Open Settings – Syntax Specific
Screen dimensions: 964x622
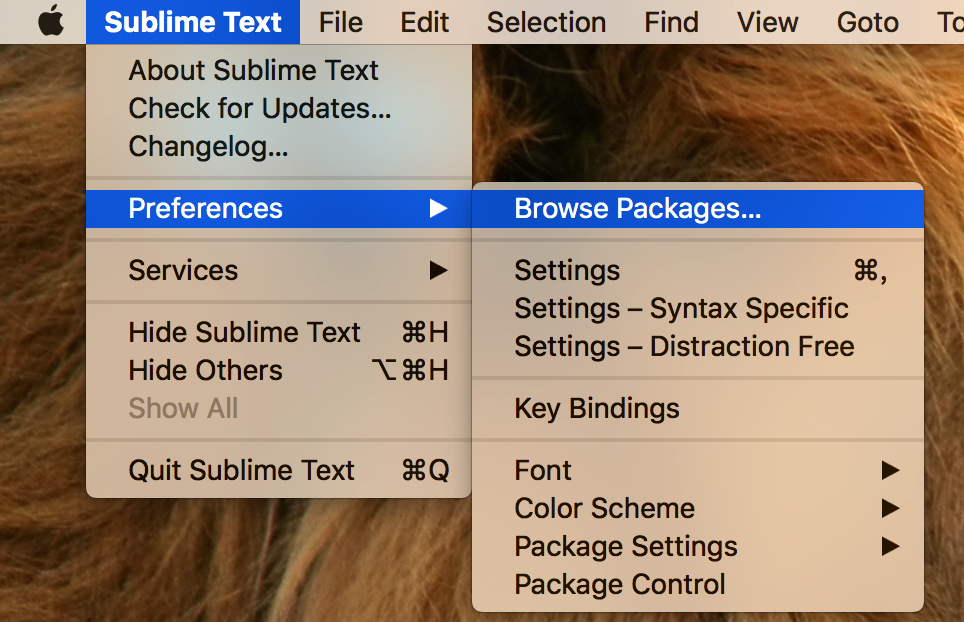tap(698, 309)
